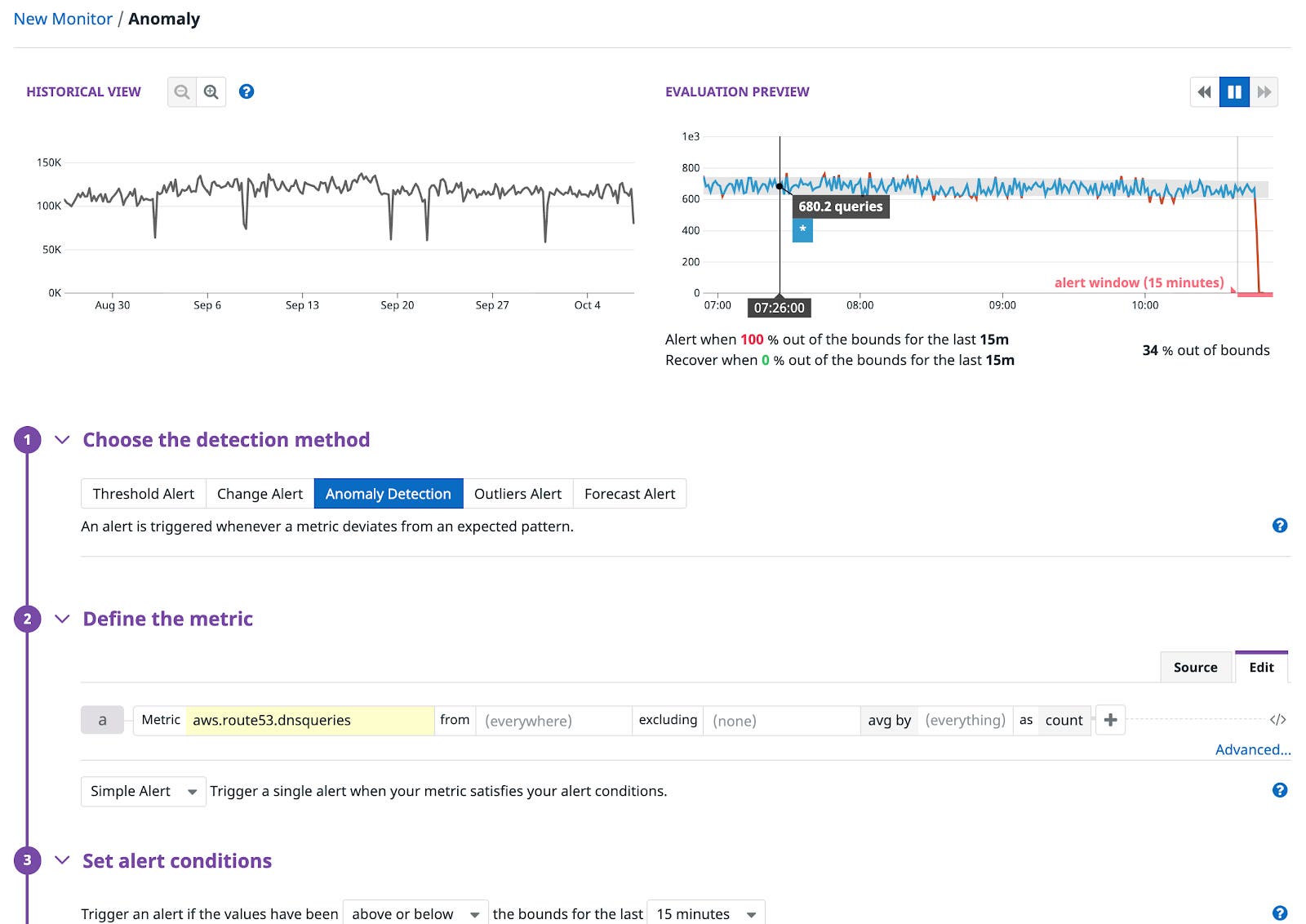Zoom out on the historical view chart
This screenshot has width=1306, height=924.
(182, 91)
